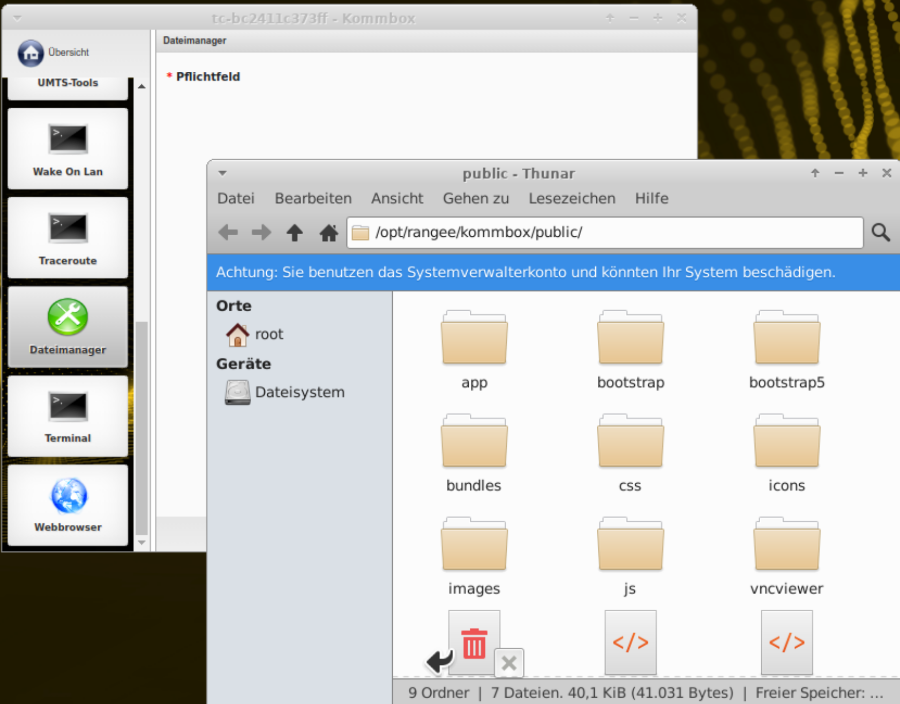Go to parent folder with up arrow
Viewport: 900px width, 704px height.
click(294, 233)
